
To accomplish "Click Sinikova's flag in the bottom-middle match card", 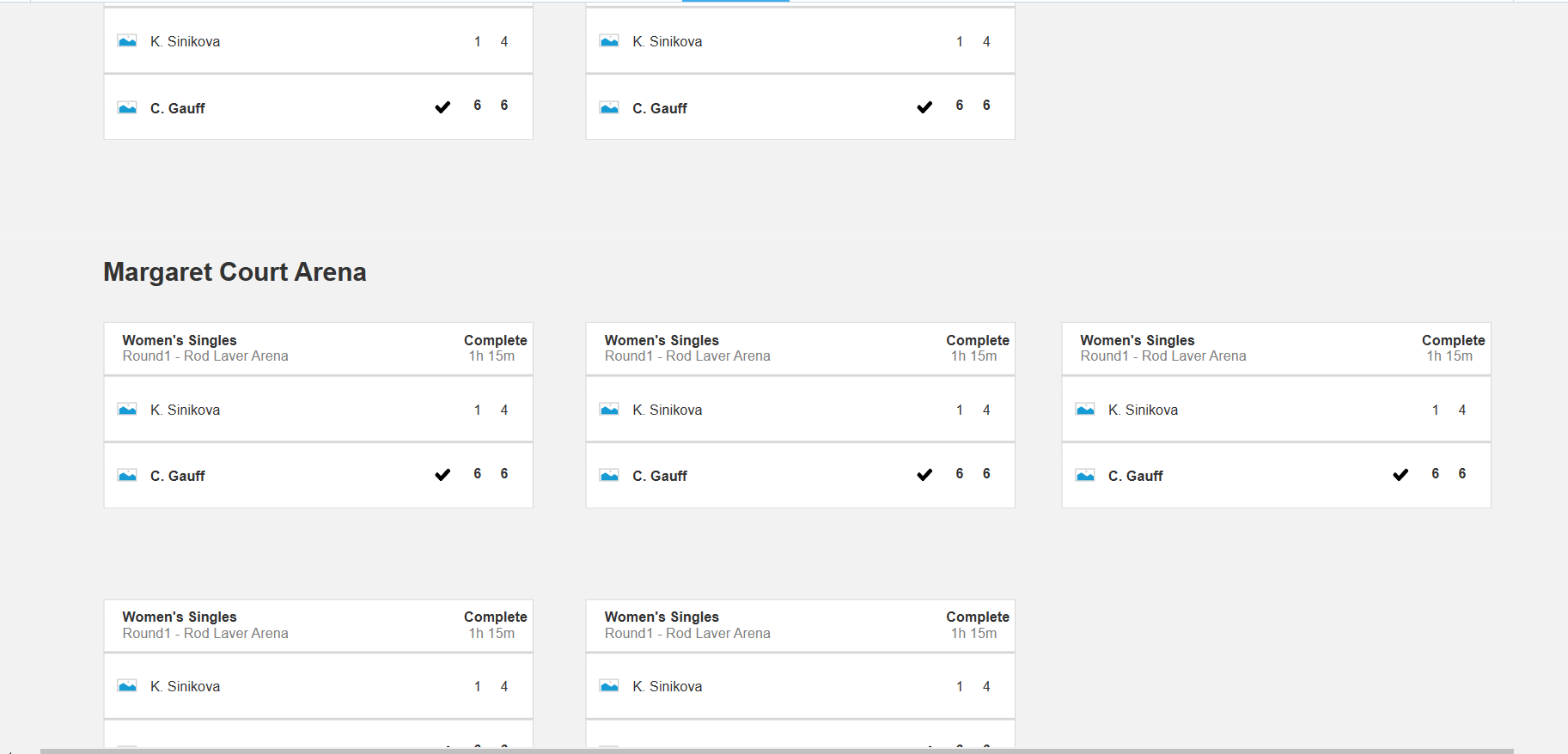I will coord(609,686).
